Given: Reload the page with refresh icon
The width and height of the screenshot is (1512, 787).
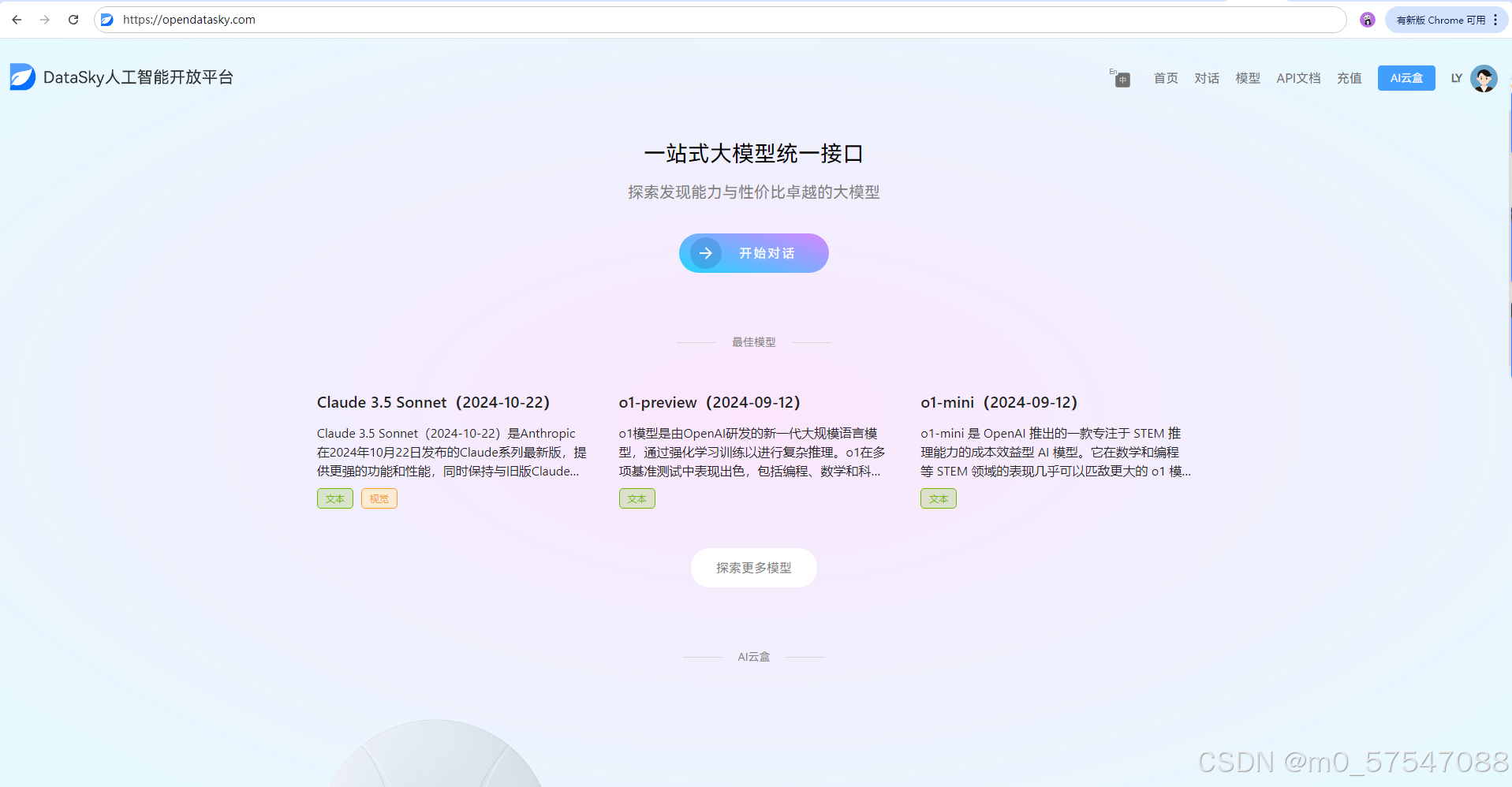Looking at the screenshot, I should 73,20.
